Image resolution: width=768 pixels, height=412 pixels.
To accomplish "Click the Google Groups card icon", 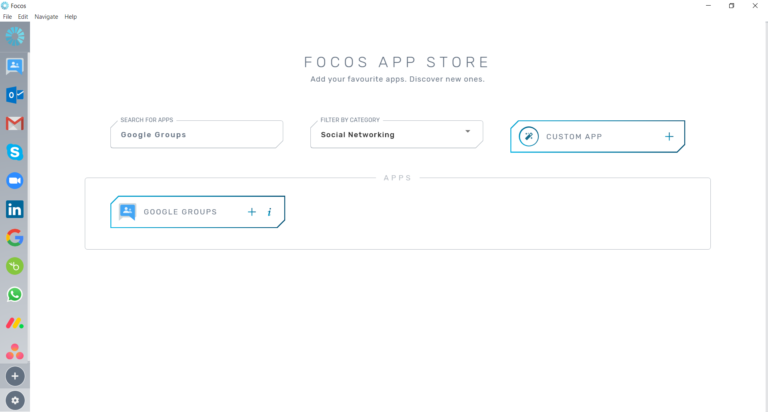I will [x=127, y=212].
